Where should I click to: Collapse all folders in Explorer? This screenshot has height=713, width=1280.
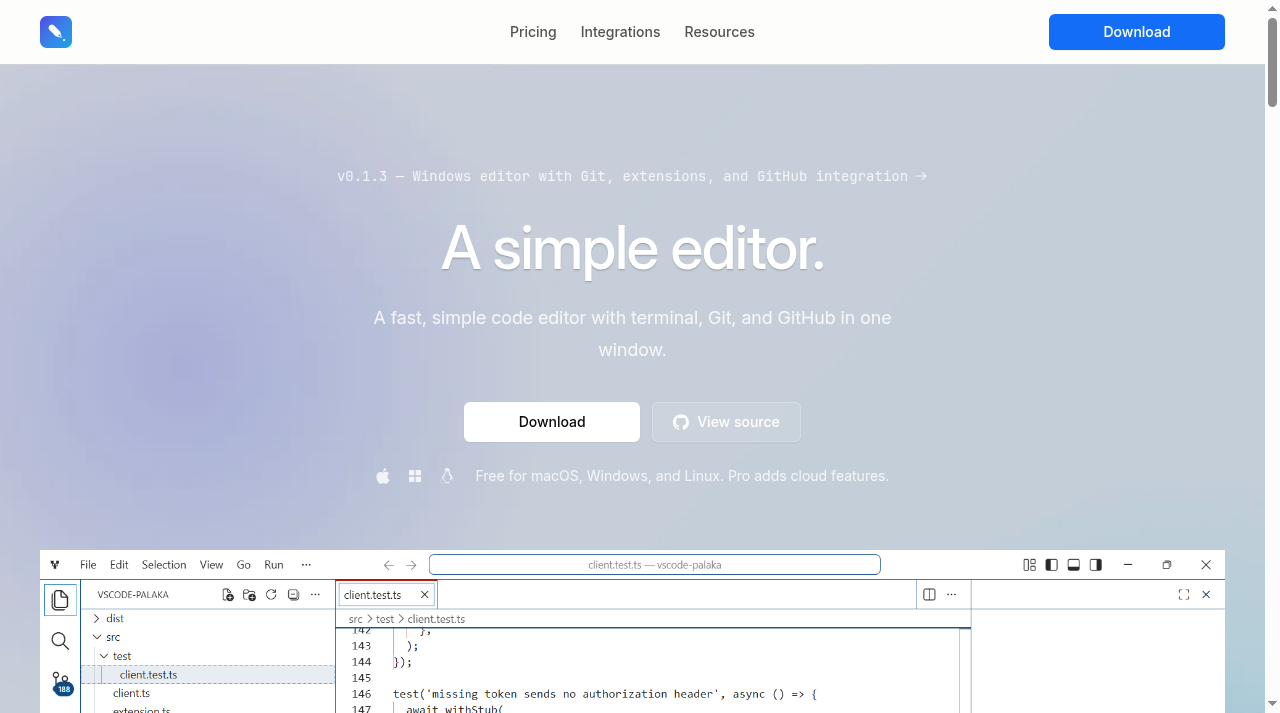click(293, 595)
